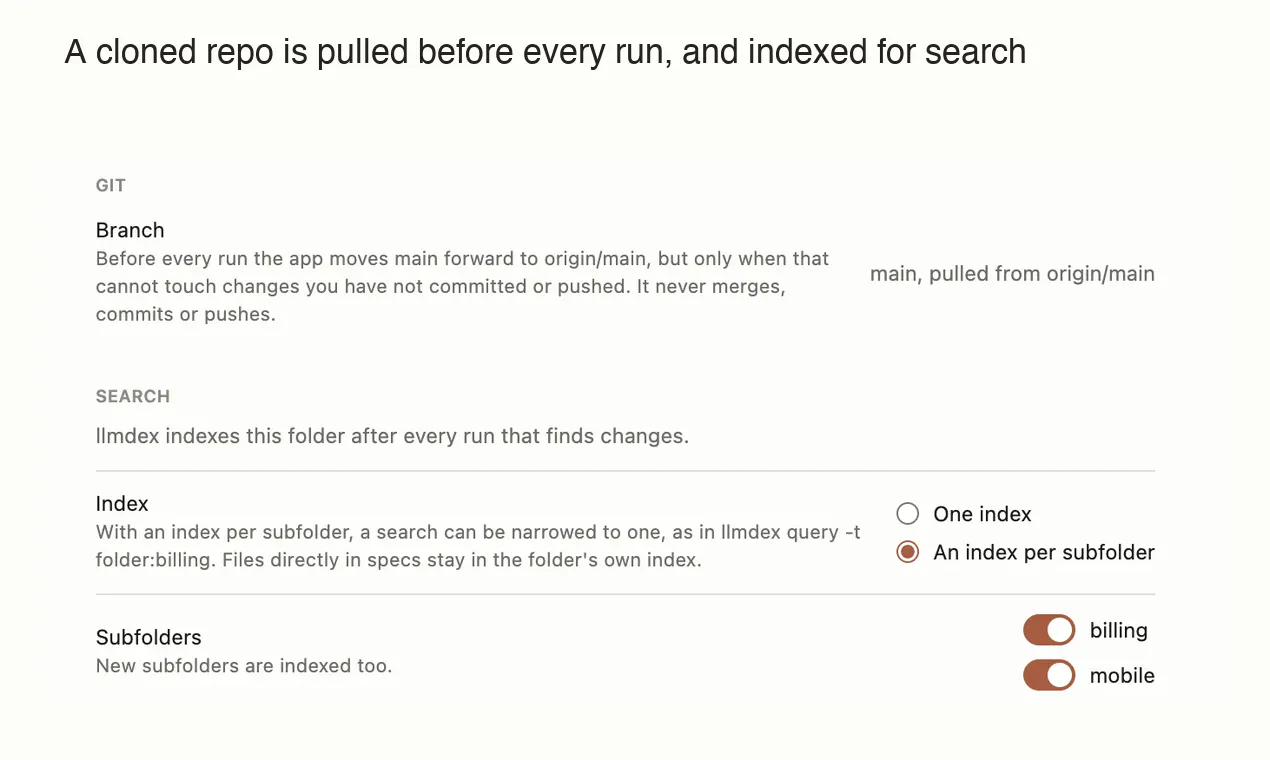
Task: Select the One index radio button
Action: click(x=907, y=514)
